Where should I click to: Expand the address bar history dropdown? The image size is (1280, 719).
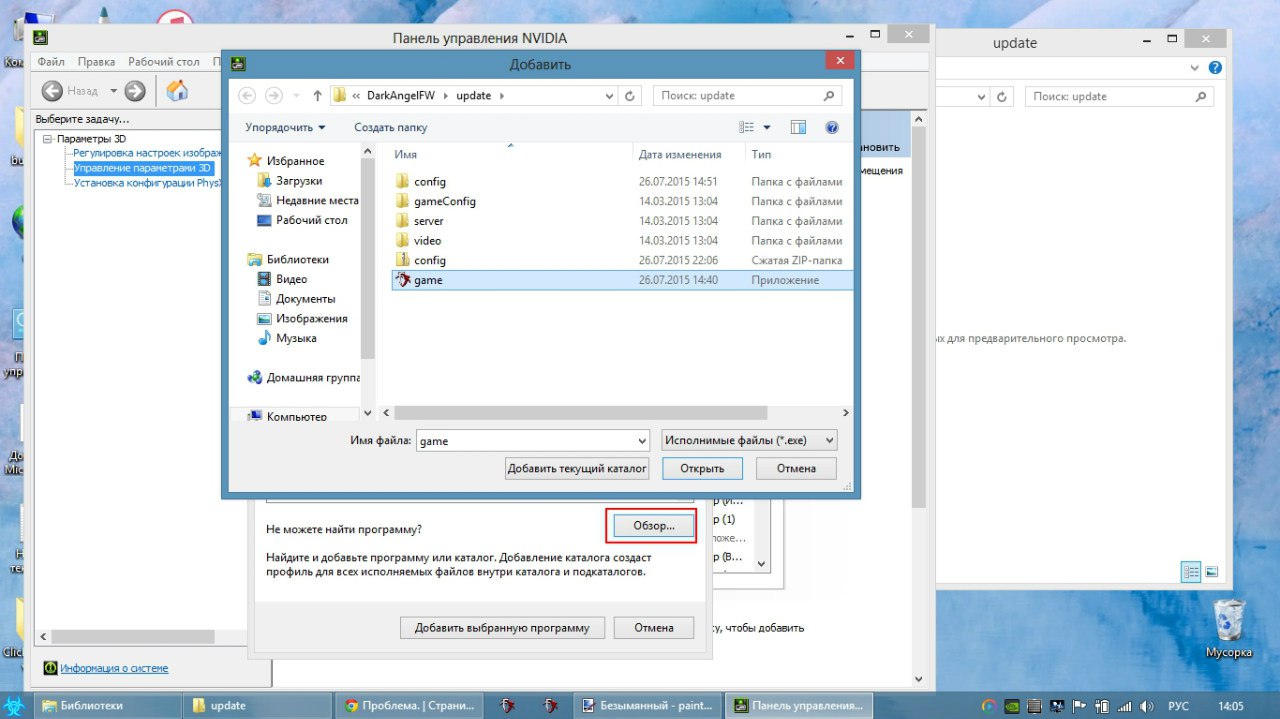click(x=609, y=96)
